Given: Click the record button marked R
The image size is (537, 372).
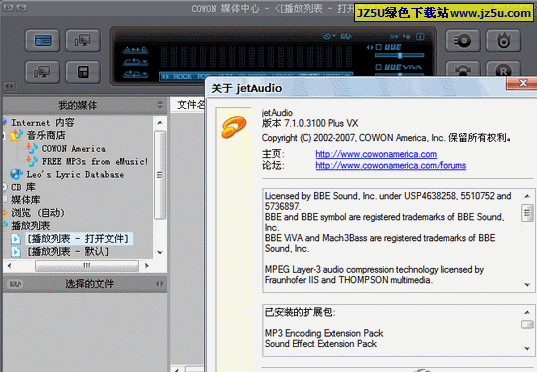Looking at the screenshot, I should (503, 70).
